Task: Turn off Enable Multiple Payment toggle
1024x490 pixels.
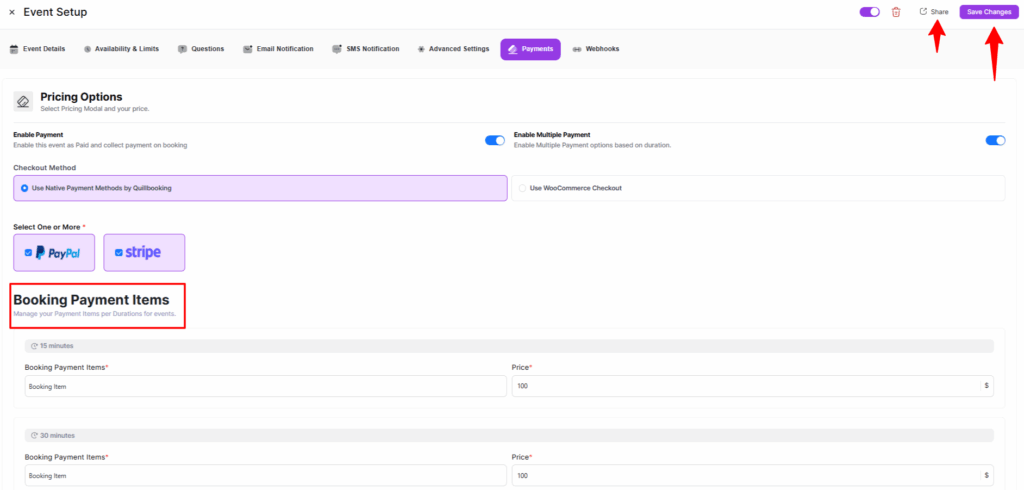Action: coord(995,140)
